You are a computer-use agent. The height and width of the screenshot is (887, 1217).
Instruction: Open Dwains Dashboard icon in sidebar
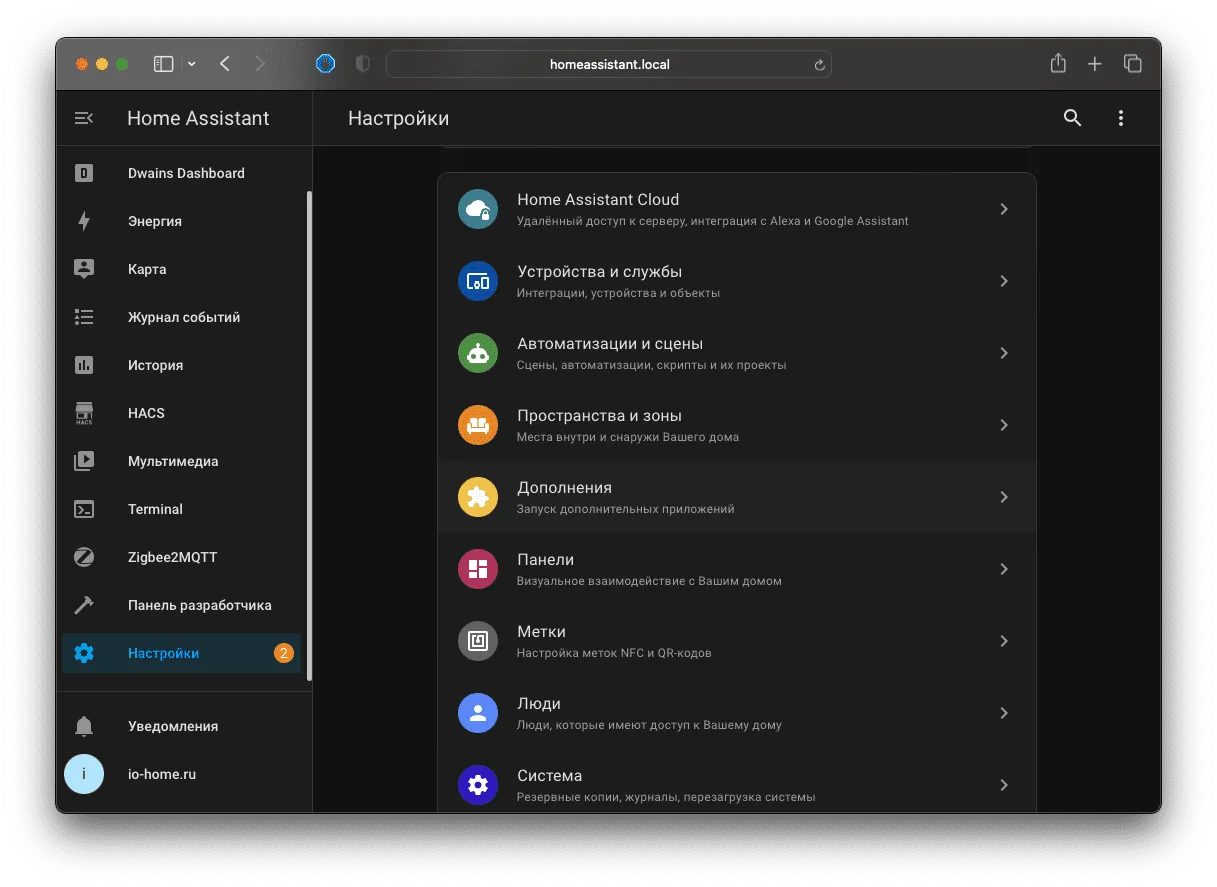tap(84, 173)
